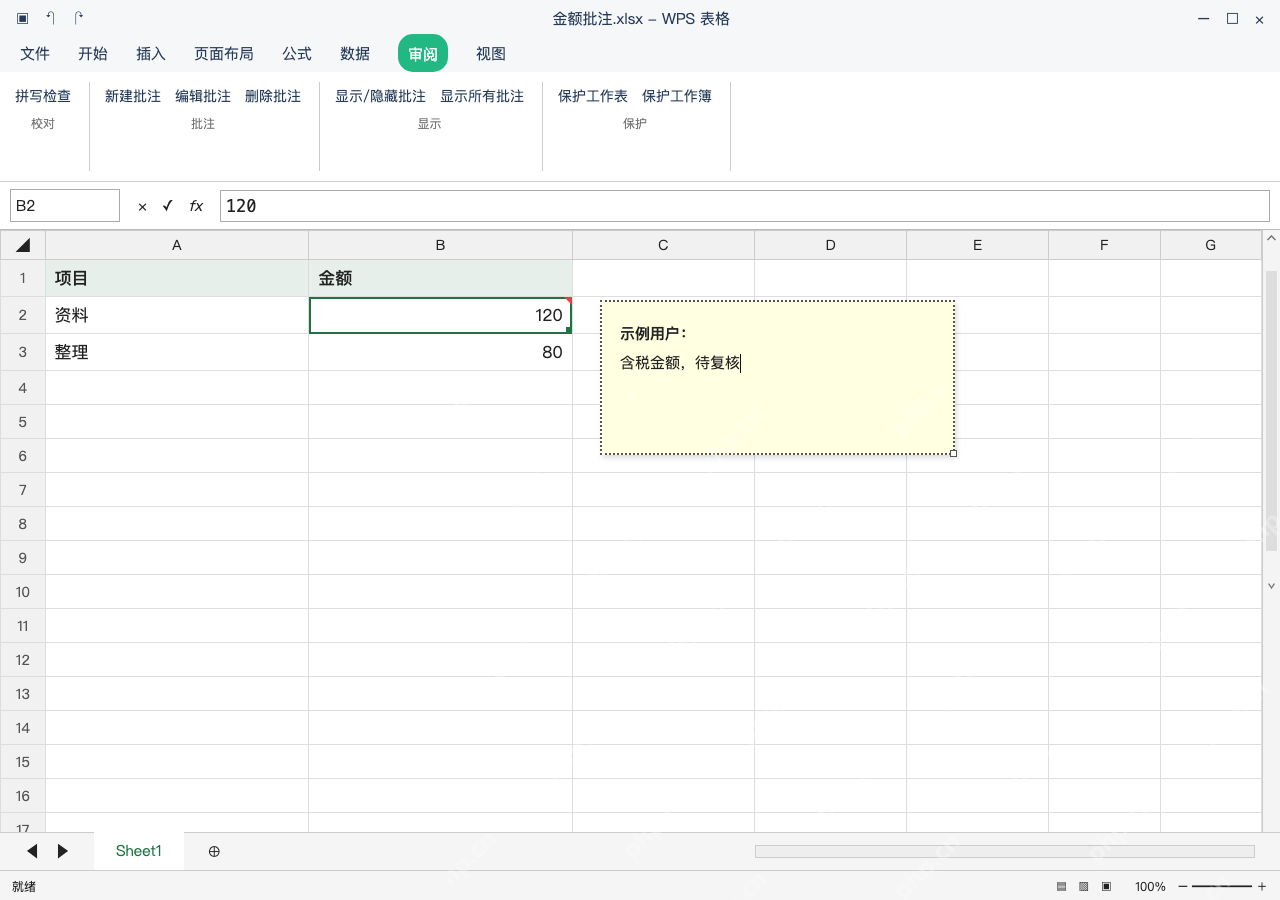Select the Sheet1 tab
Image resolution: width=1280 pixels, height=900 pixels.
[139, 851]
